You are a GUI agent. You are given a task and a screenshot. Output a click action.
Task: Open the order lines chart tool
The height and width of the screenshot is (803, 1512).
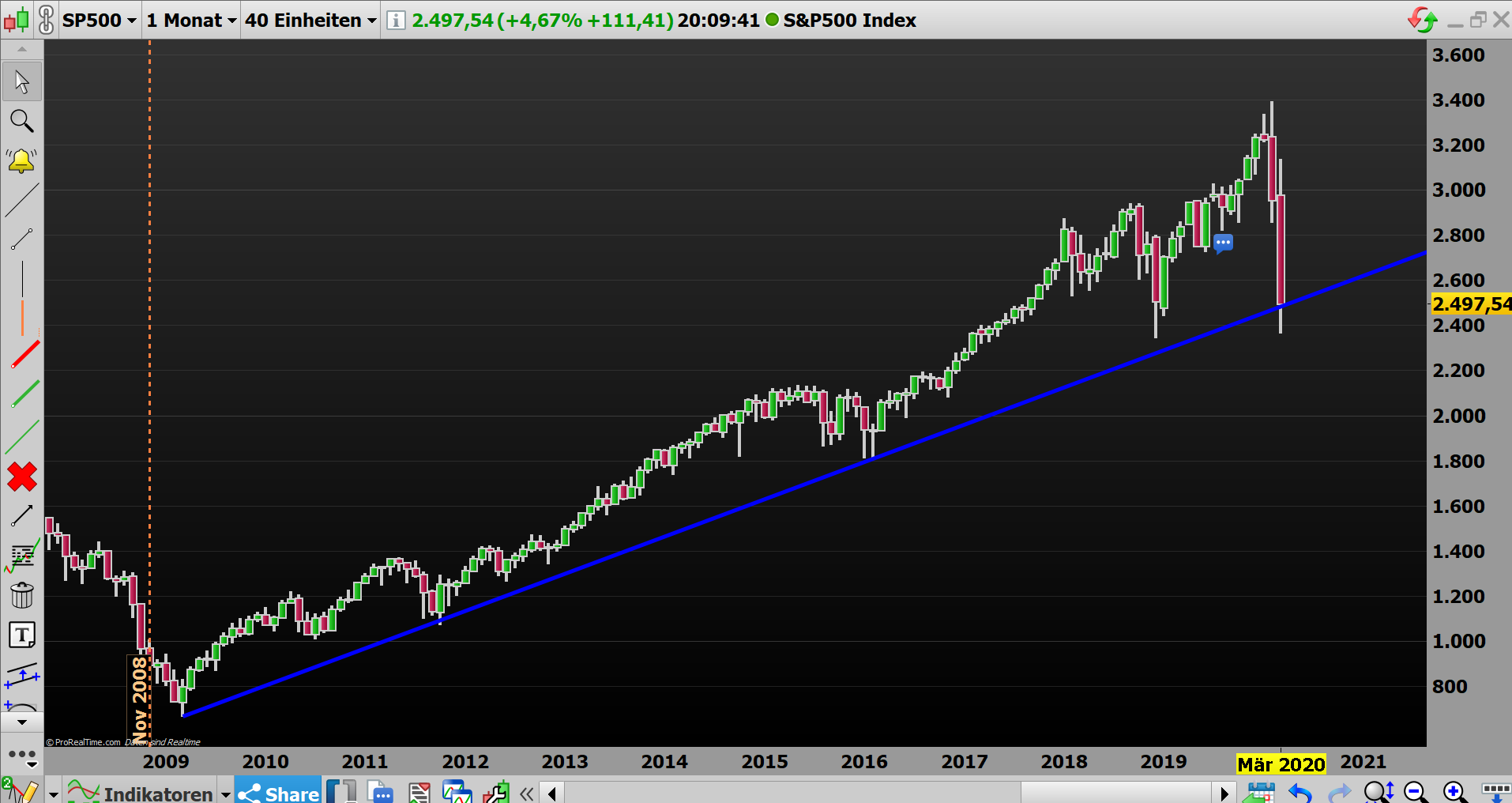tap(22, 556)
